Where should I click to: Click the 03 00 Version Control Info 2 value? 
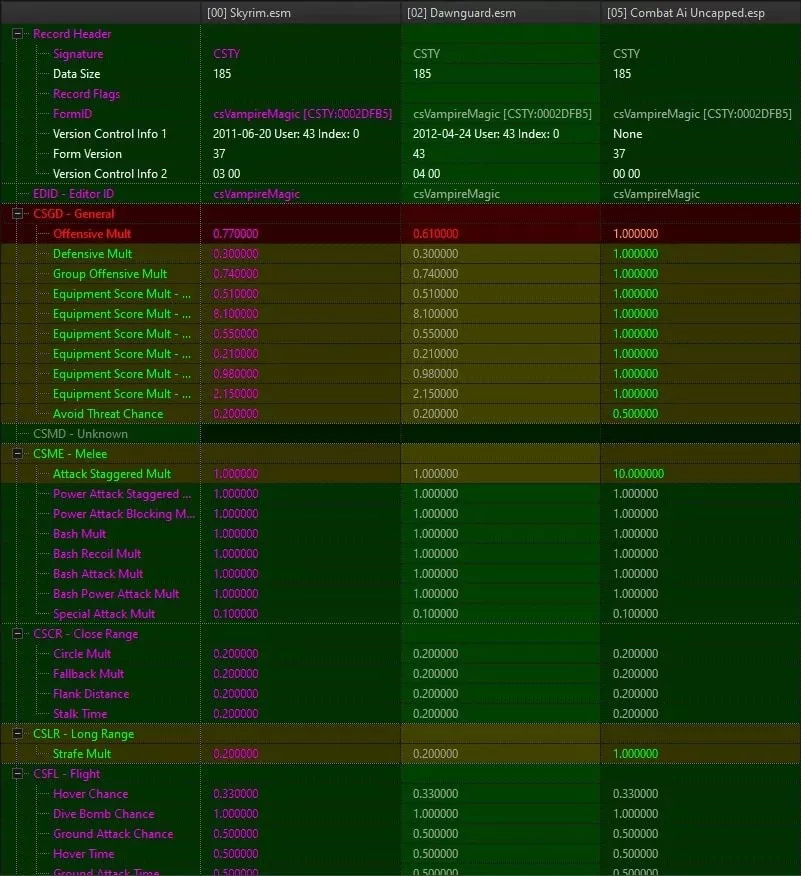(x=226, y=174)
